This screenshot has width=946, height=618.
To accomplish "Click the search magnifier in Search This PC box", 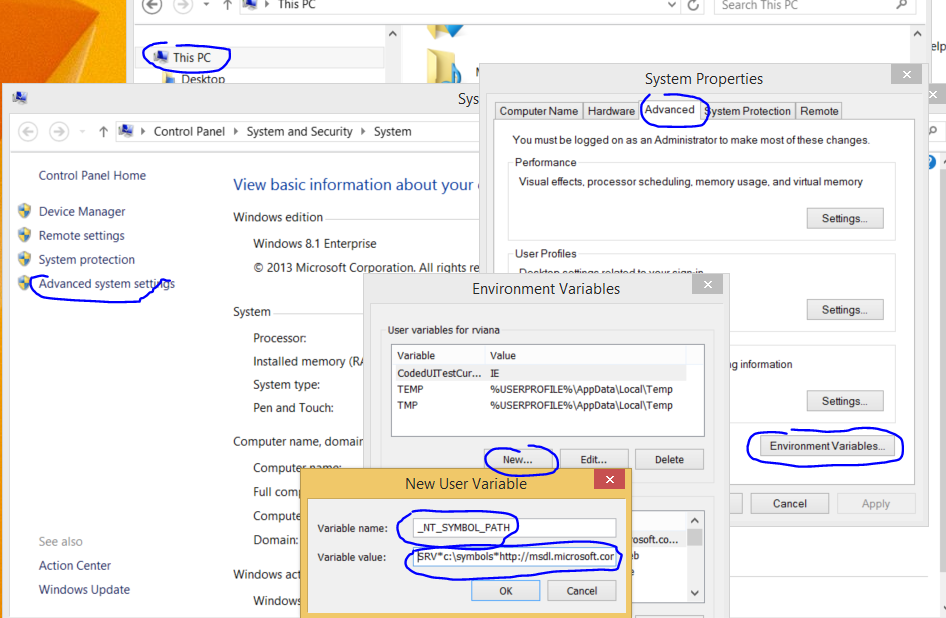I will click(x=902, y=5).
